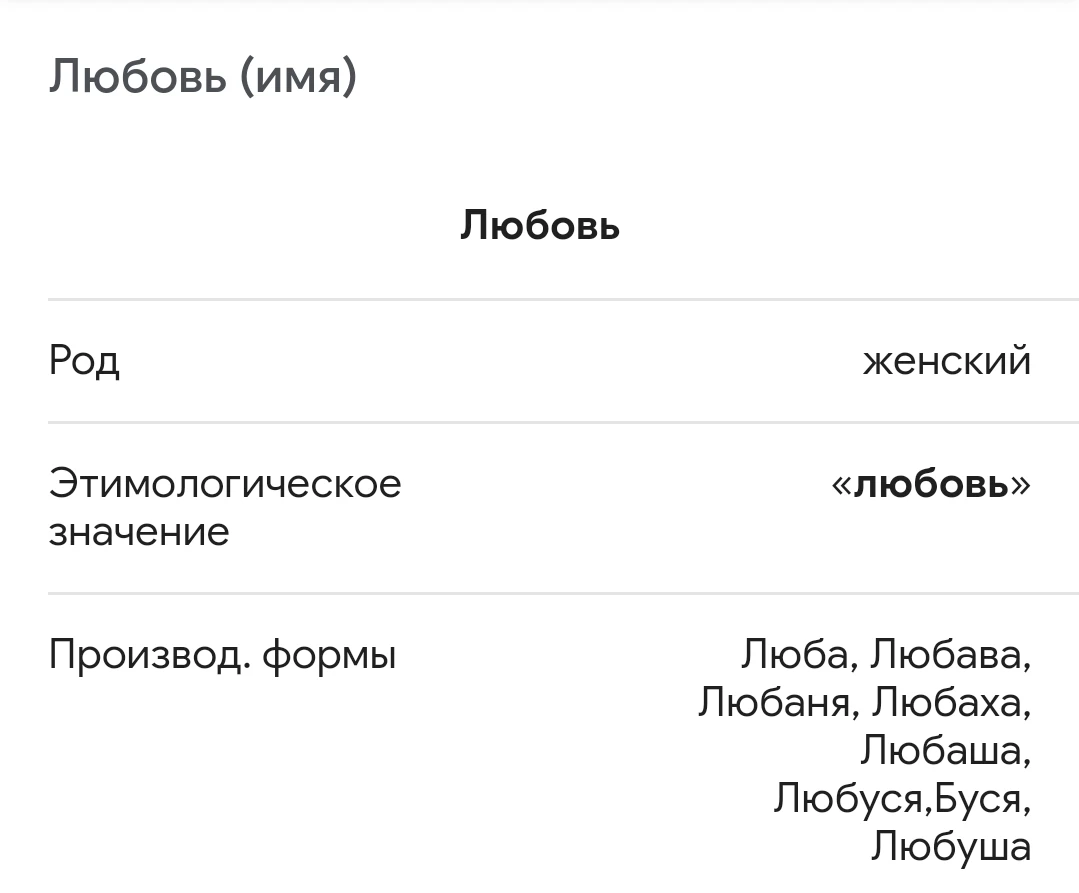Viewport: 1079px width, 893px height.
Task: Choose the Любуша name variant
Action: point(950,847)
